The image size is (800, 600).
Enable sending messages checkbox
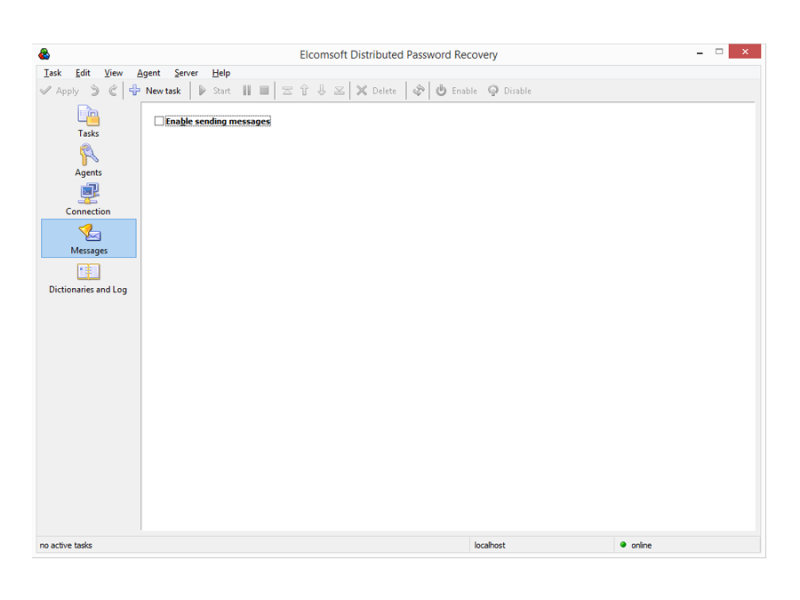(x=158, y=121)
